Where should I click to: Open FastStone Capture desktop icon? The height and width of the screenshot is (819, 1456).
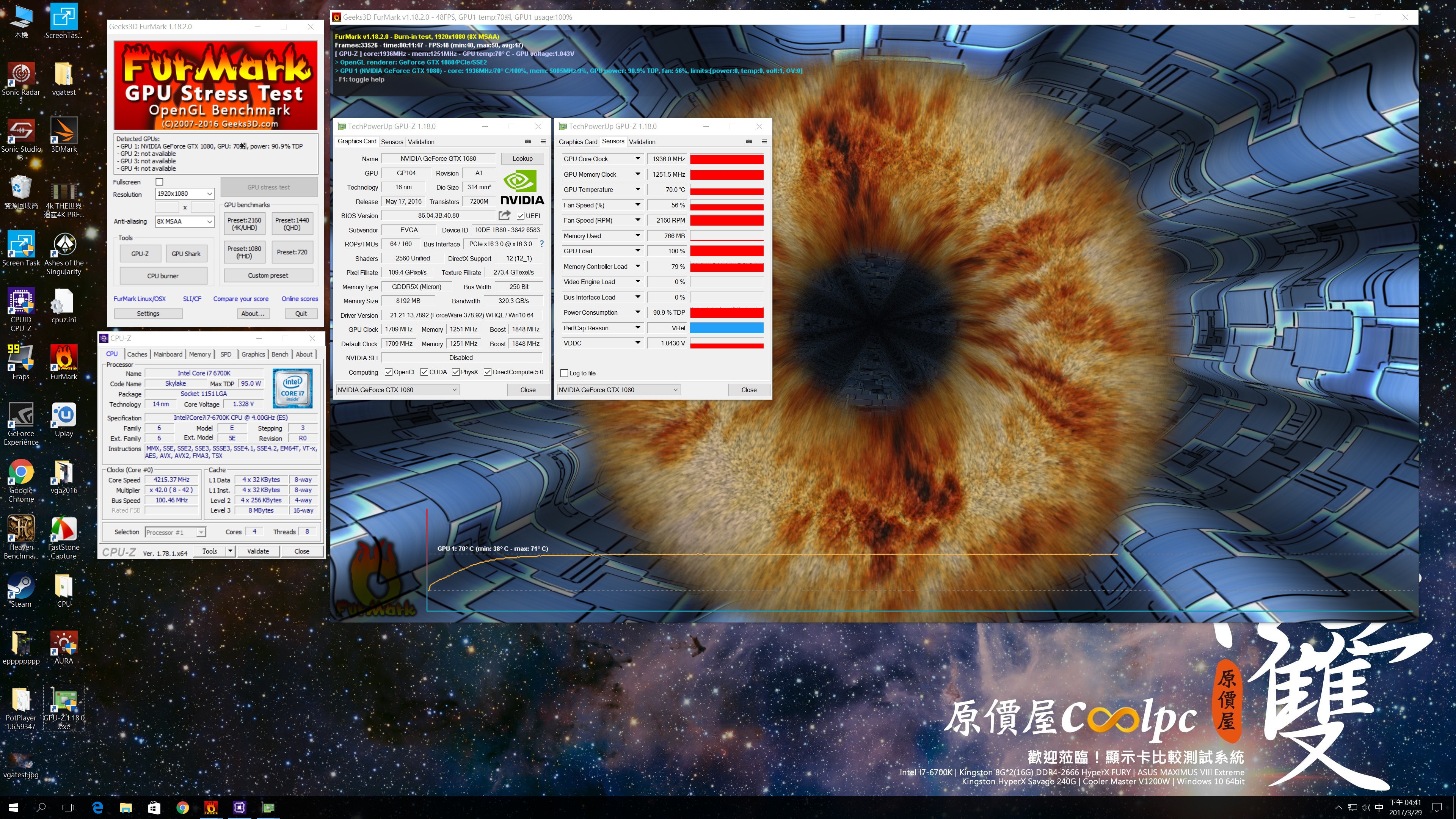coord(64,538)
